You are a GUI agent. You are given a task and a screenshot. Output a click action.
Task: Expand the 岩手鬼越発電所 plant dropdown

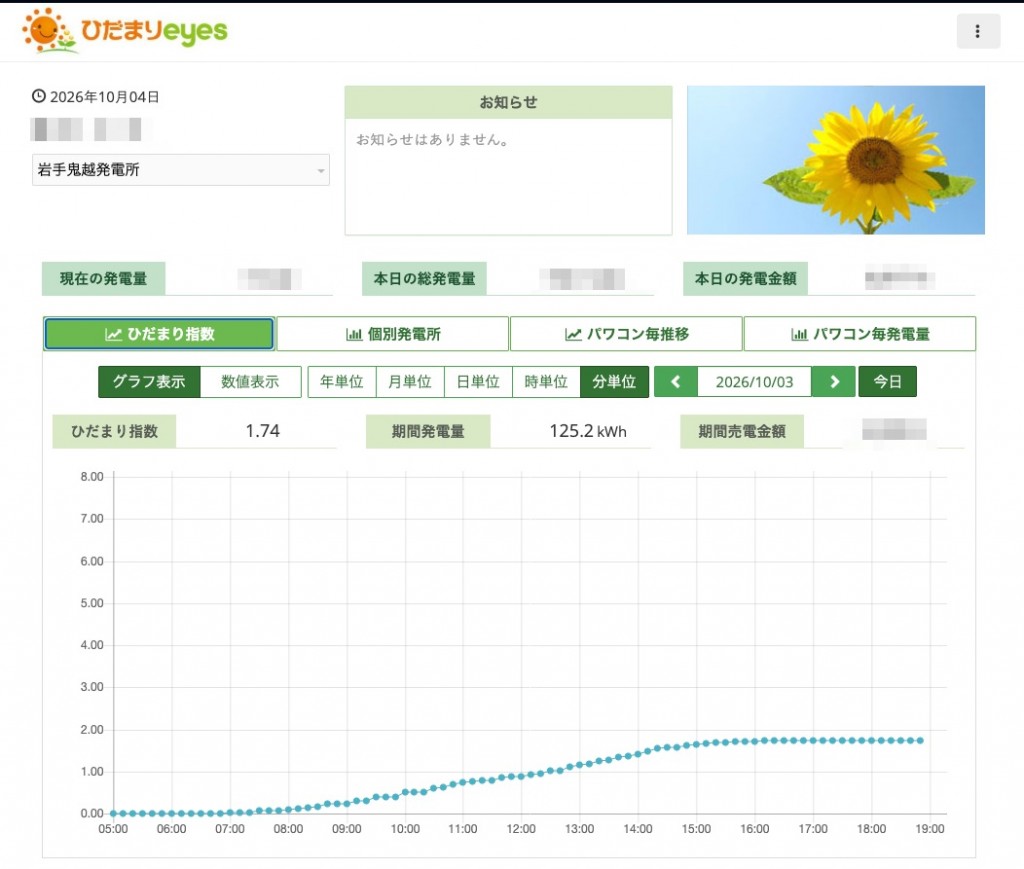pos(181,170)
